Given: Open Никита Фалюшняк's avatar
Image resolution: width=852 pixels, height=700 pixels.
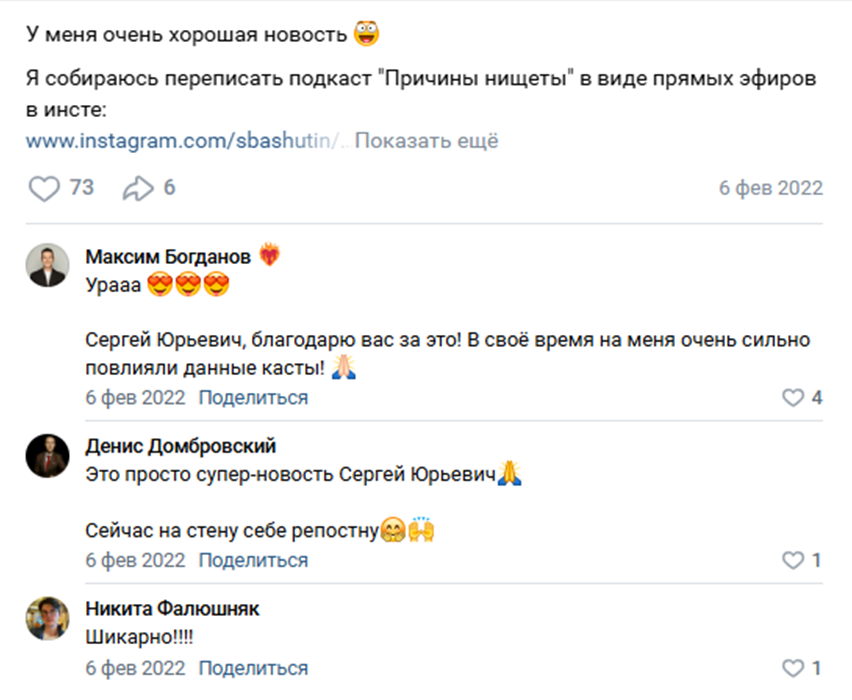Looking at the screenshot, I should (48, 618).
